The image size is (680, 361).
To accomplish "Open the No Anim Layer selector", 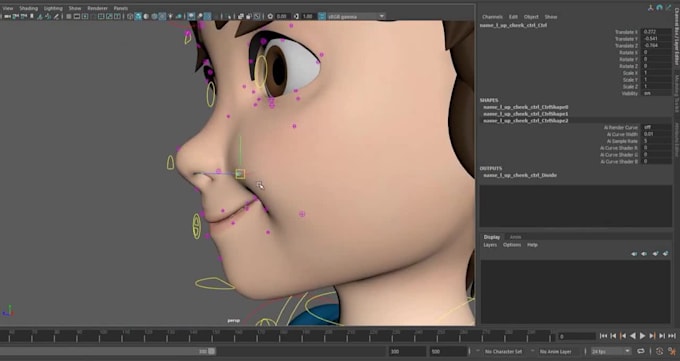I will click(x=556, y=351).
